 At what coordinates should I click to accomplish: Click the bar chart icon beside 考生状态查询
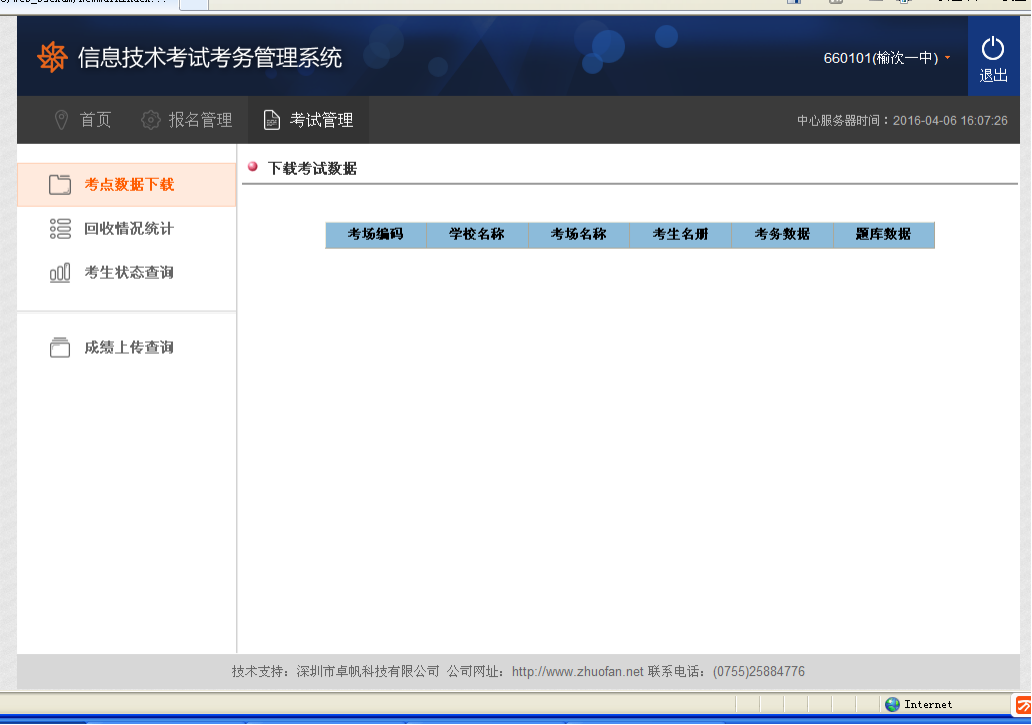60,273
